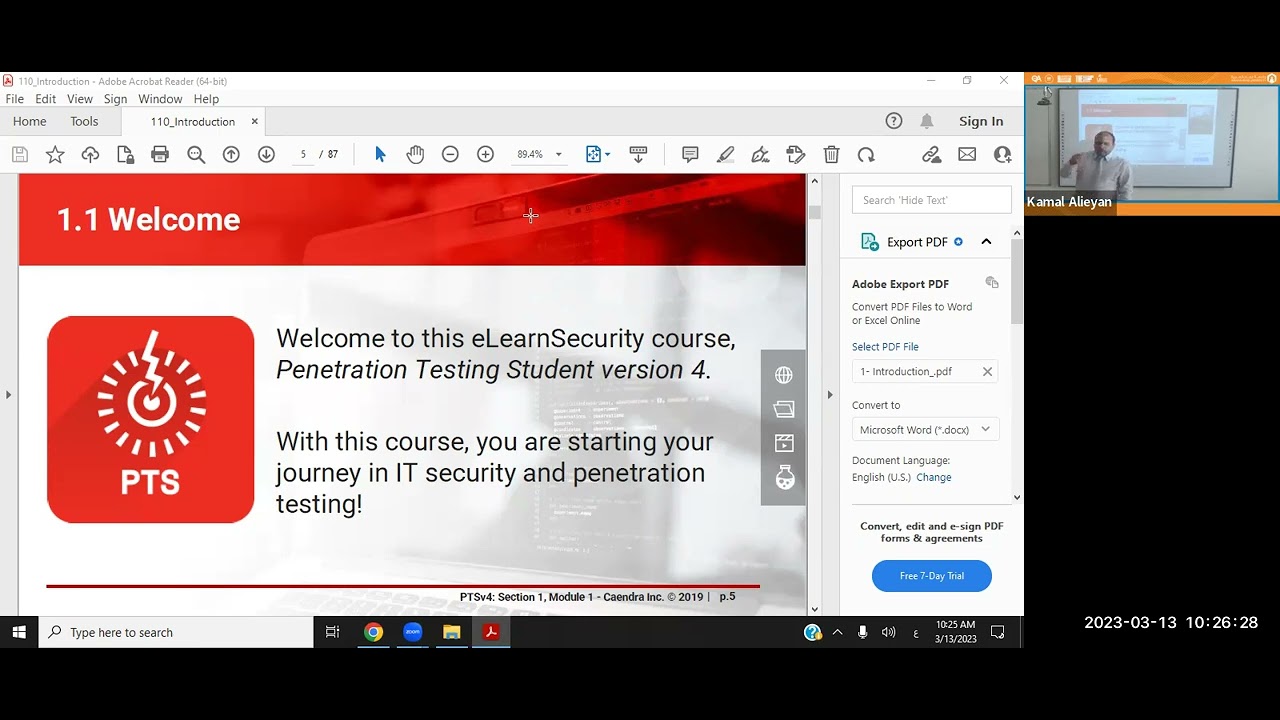Click the share with others person icon
The image size is (1280, 720).
pyautogui.click(x=1002, y=154)
